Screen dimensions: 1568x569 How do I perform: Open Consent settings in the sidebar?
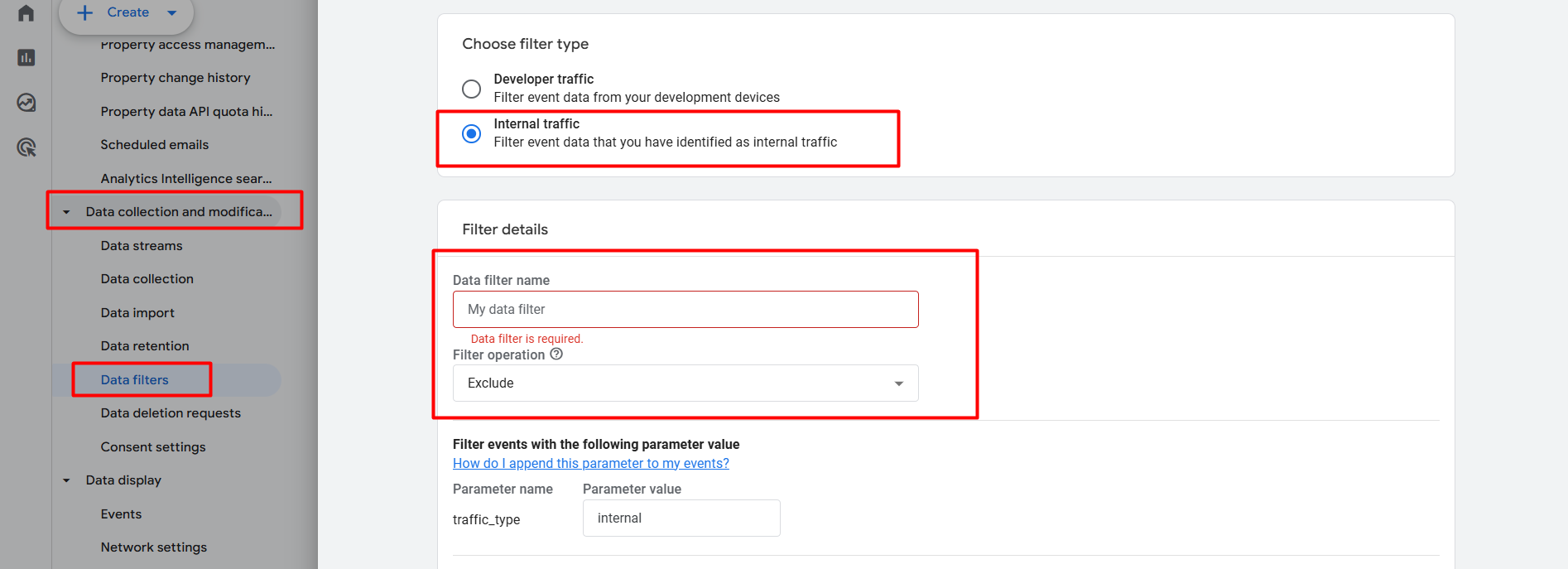[x=153, y=447]
